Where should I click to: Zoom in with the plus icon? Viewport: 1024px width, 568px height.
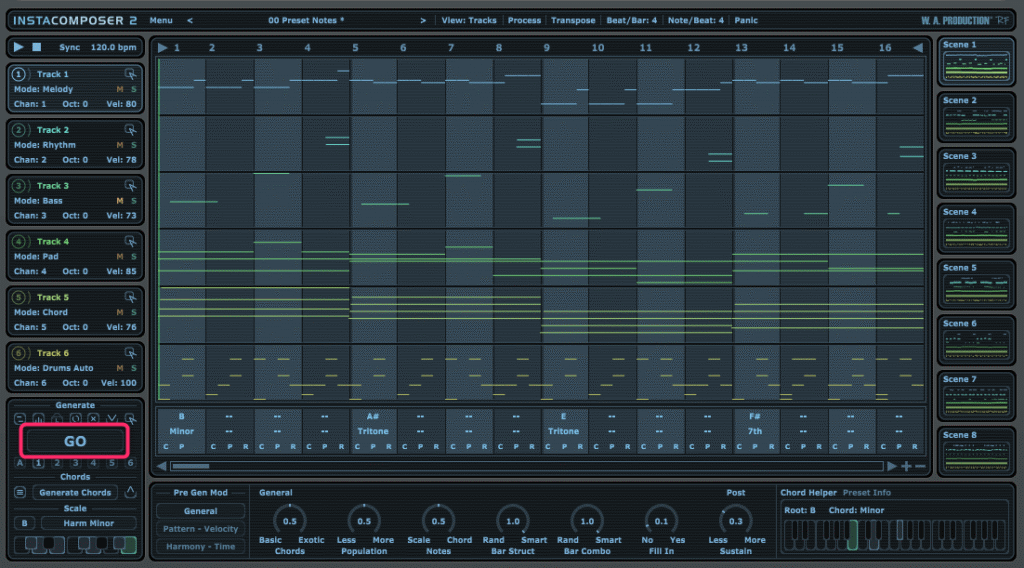[906, 466]
